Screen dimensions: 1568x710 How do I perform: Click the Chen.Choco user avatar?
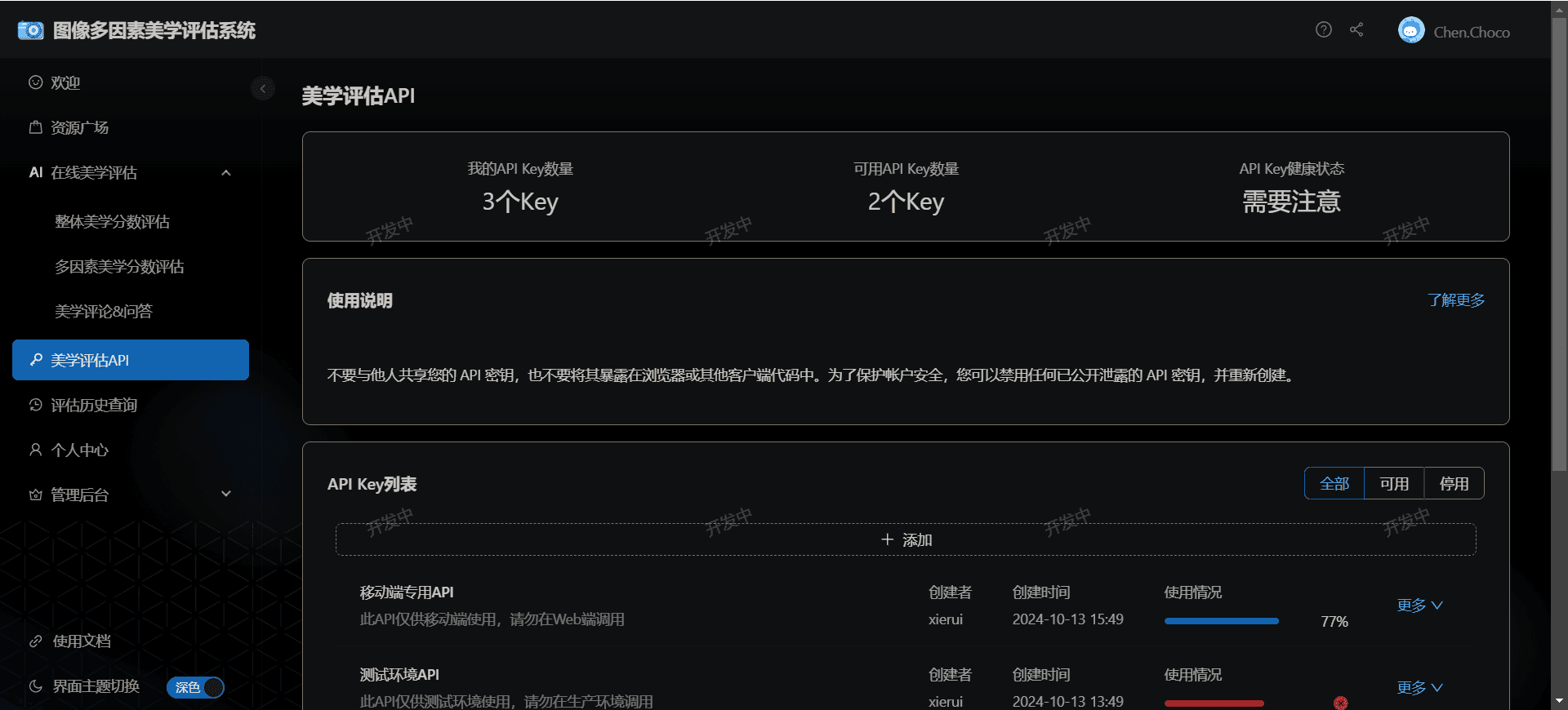[1410, 31]
